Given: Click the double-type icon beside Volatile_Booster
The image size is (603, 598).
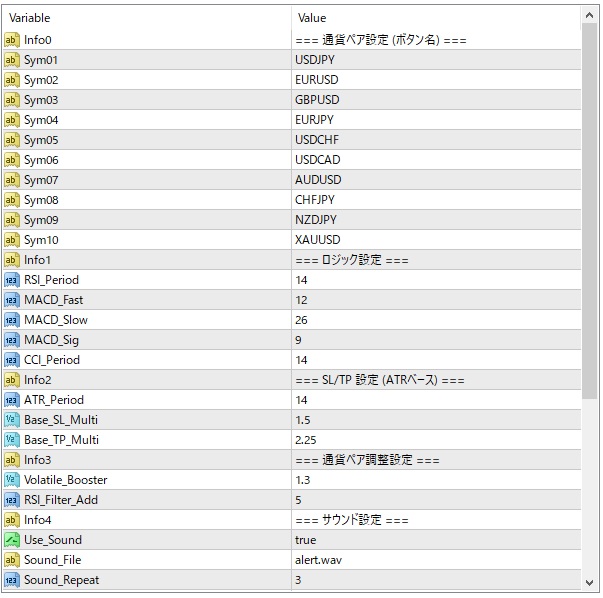Looking at the screenshot, I should [x=12, y=480].
